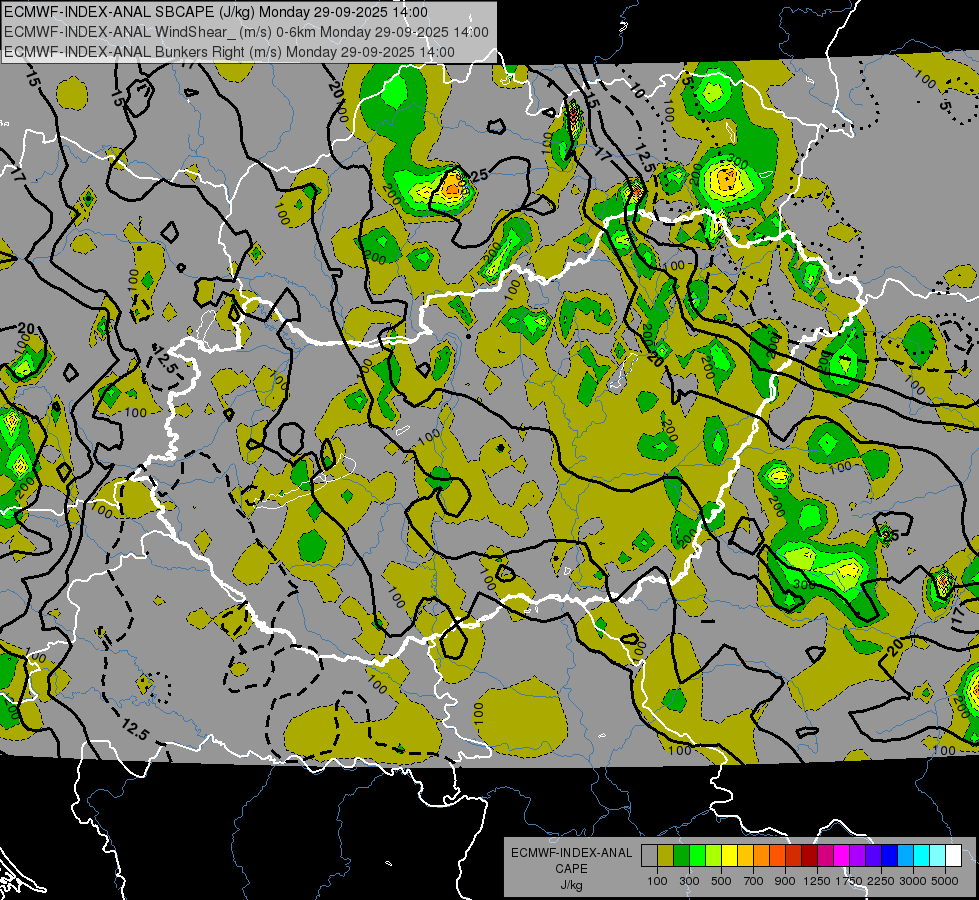Click the legend ECMWF-INDEX-ANAL label
Viewport: 979px width, 900px height.
click(x=571, y=853)
